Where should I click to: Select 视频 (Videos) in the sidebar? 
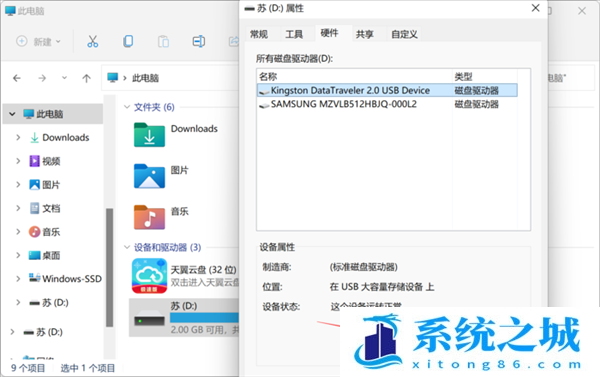pos(45,161)
